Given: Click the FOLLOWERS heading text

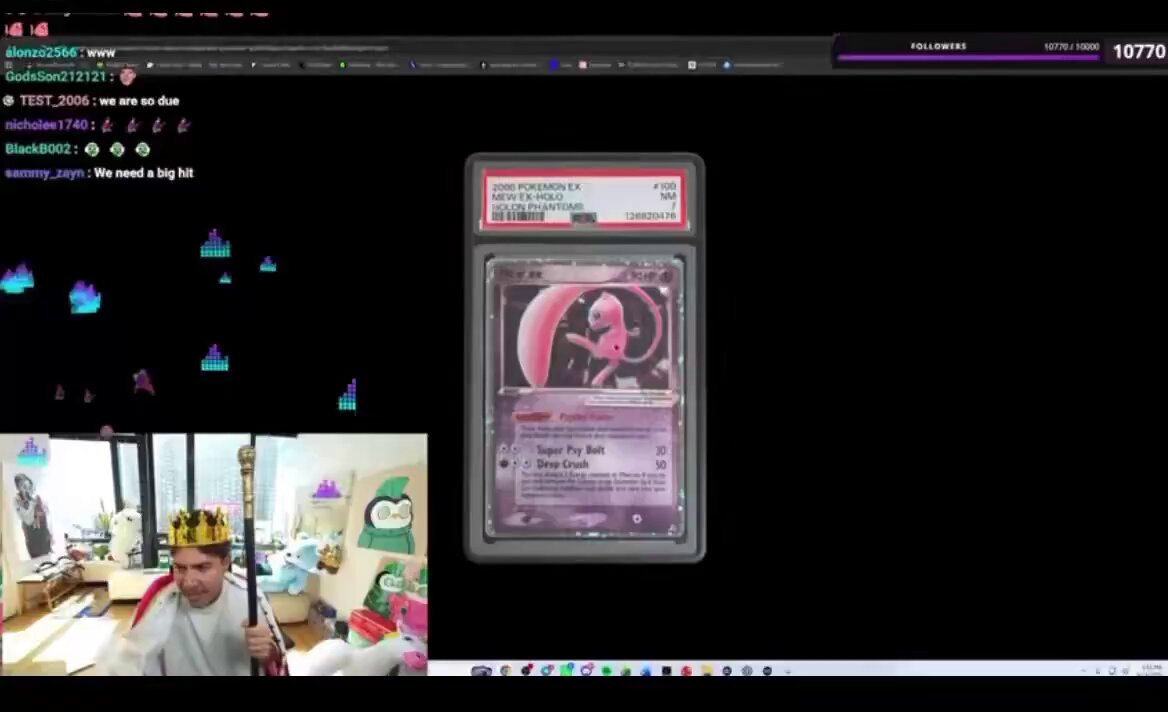Looking at the screenshot, I should [939, 46].
